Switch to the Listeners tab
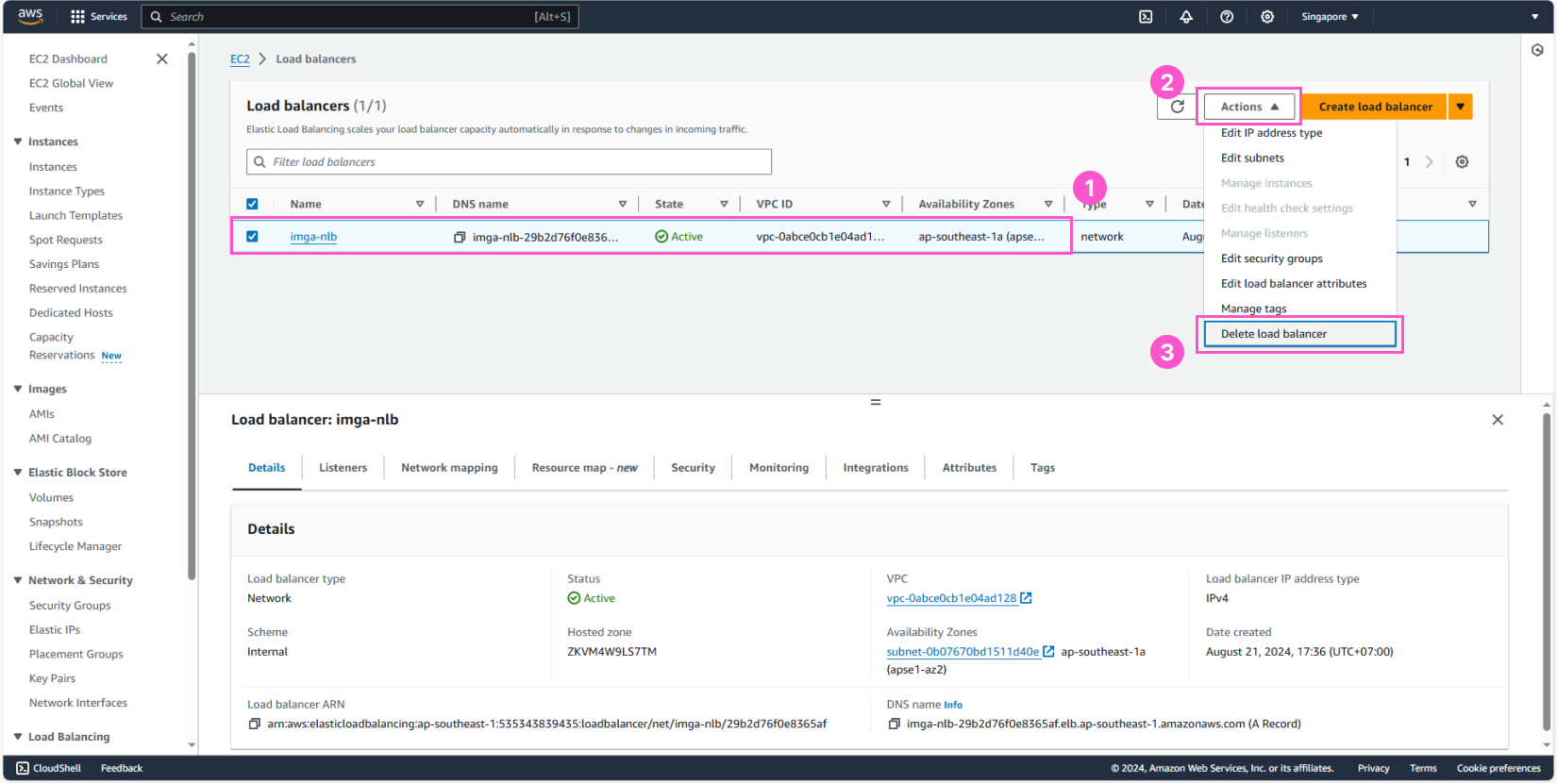Screen dimensions: 1557x784 coord(343,468)
